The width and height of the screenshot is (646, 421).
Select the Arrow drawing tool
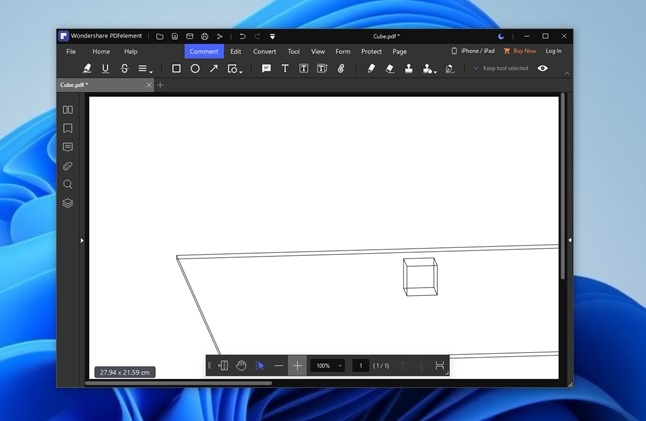coord(214,68)
